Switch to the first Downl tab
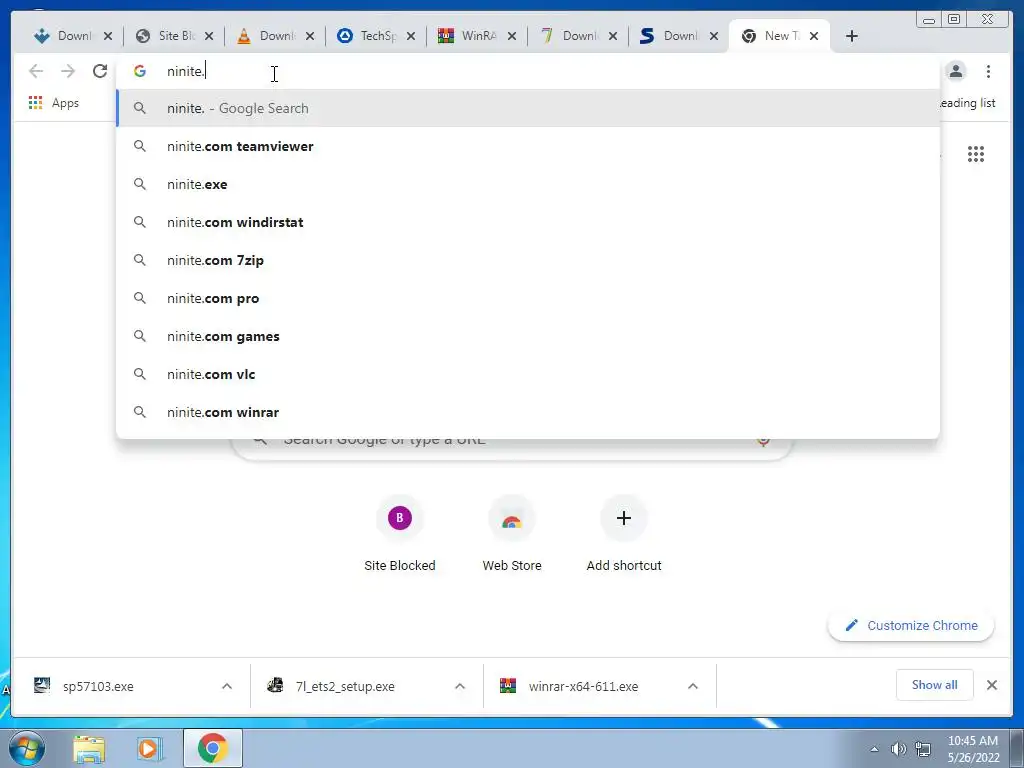Viewport: 1024px width, 768px height. (x=72, y=36)
